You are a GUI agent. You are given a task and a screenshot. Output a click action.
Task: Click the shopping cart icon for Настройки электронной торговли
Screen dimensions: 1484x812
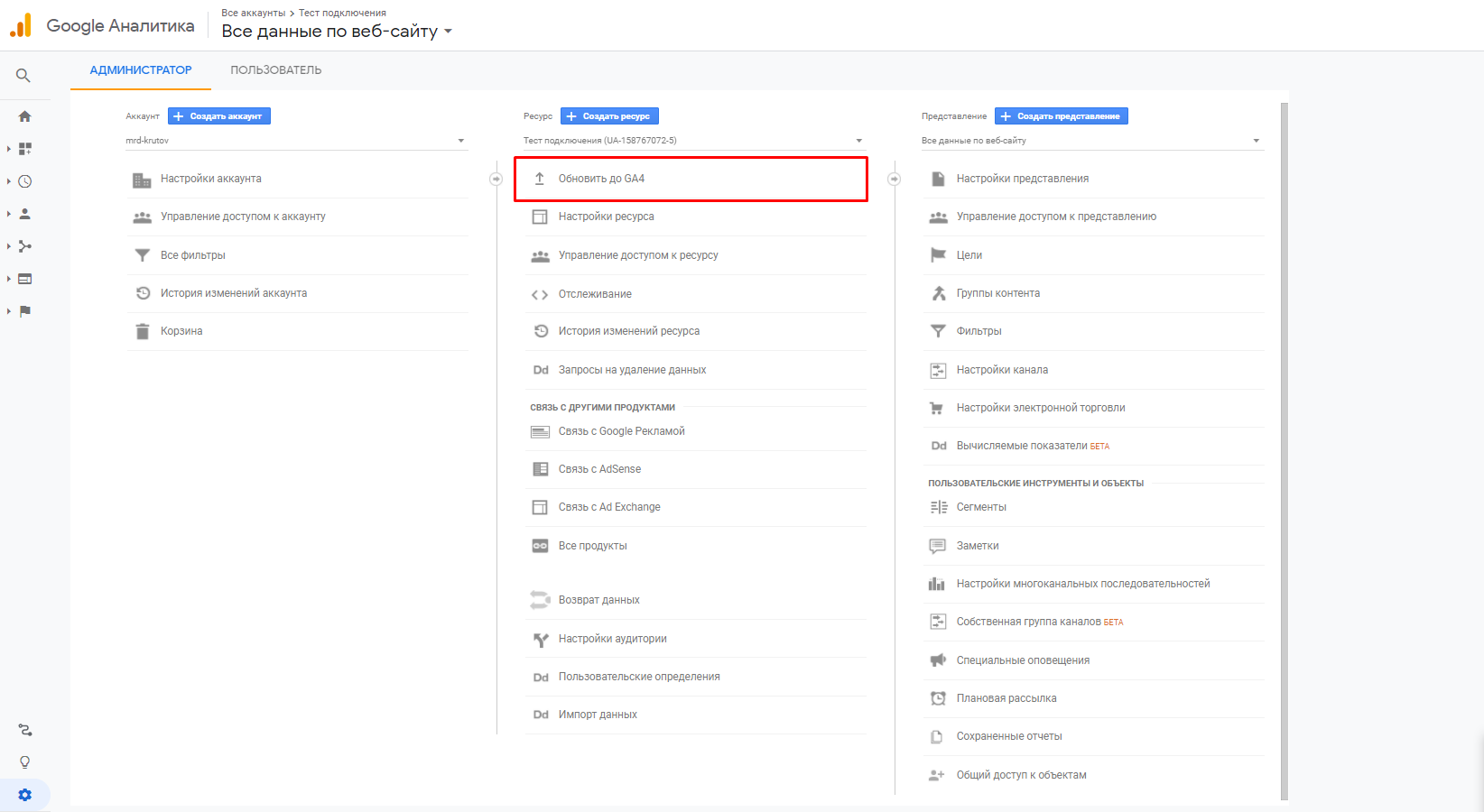tap(937, 408)
